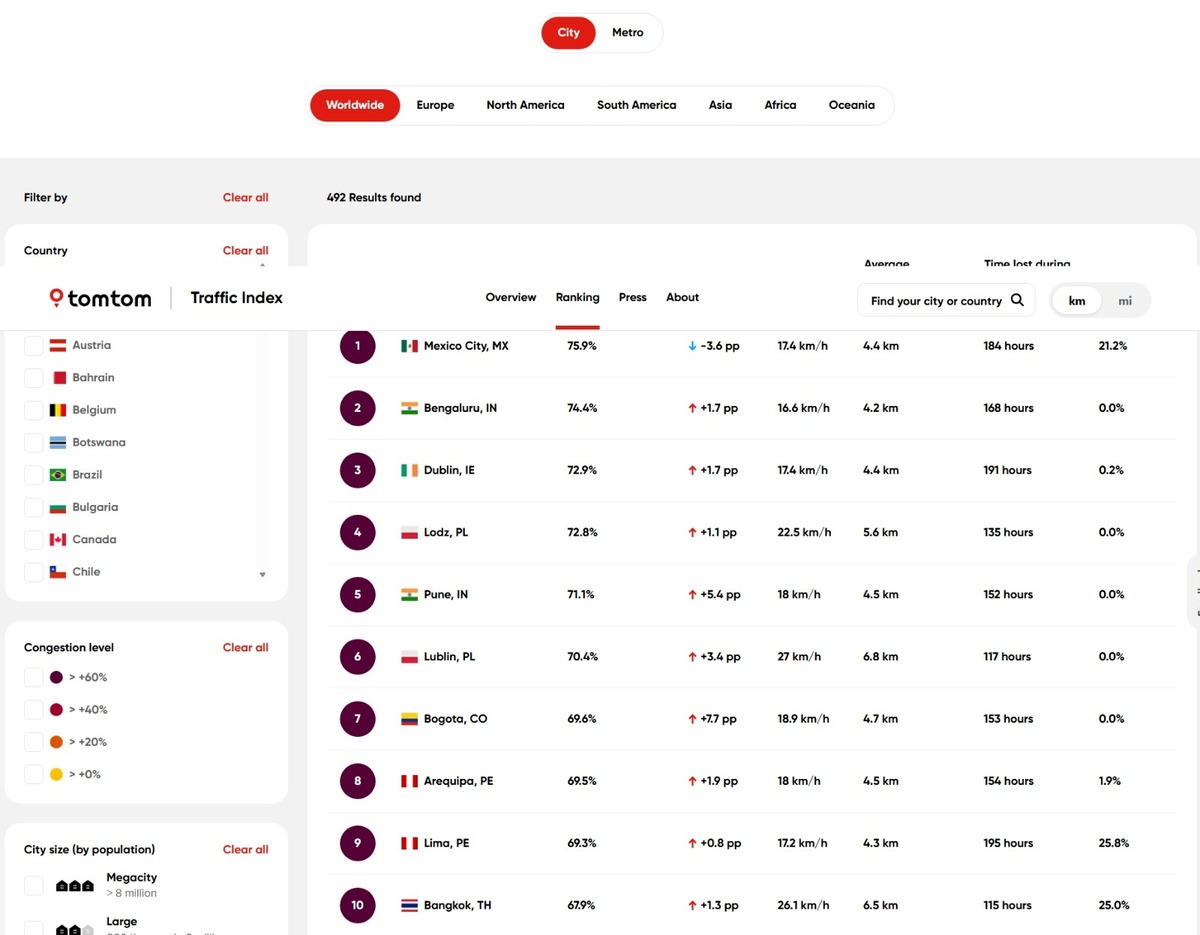Clear all Country filters
1200x935 pixels.
(245, 251)
